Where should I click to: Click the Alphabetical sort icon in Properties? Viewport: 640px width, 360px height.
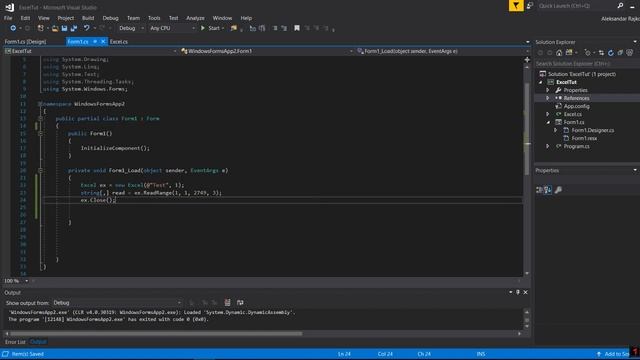[548, 190]
